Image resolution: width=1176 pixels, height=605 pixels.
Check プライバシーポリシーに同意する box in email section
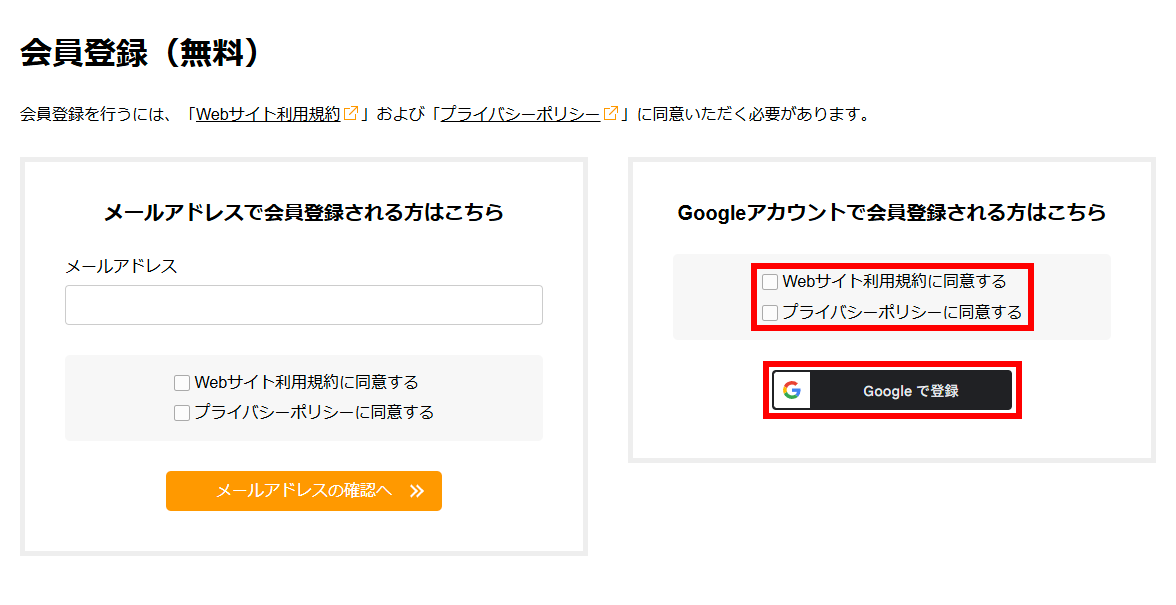pos(182,413)
